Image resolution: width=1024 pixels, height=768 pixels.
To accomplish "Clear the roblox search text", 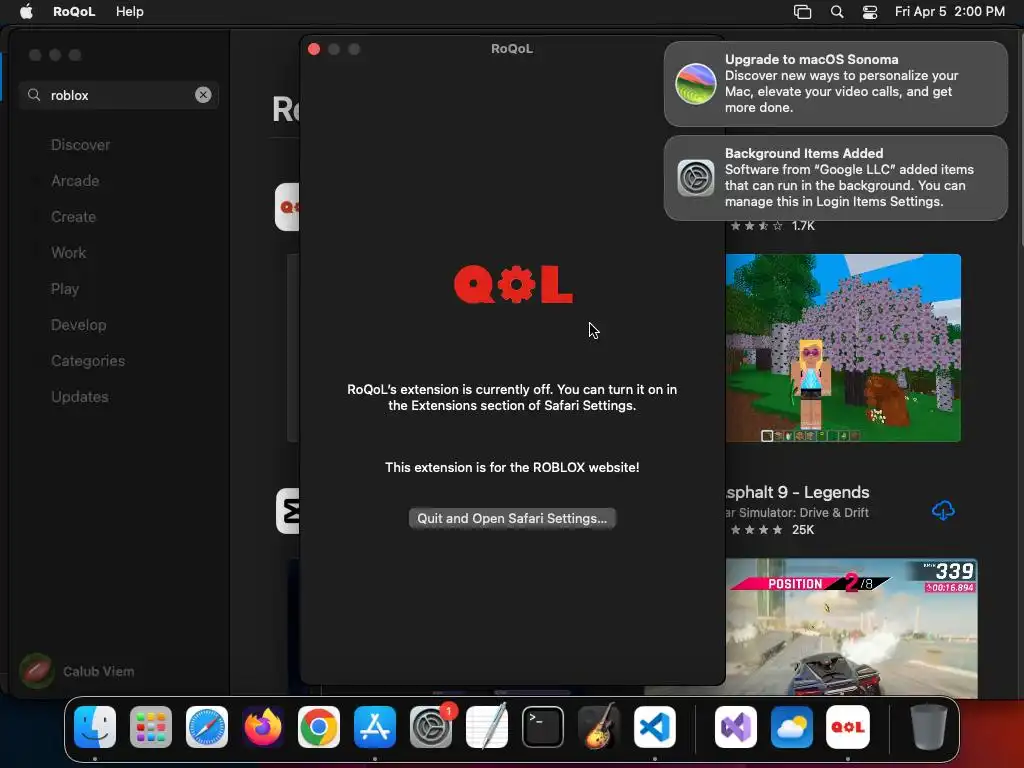I will (x=203, y=95).
